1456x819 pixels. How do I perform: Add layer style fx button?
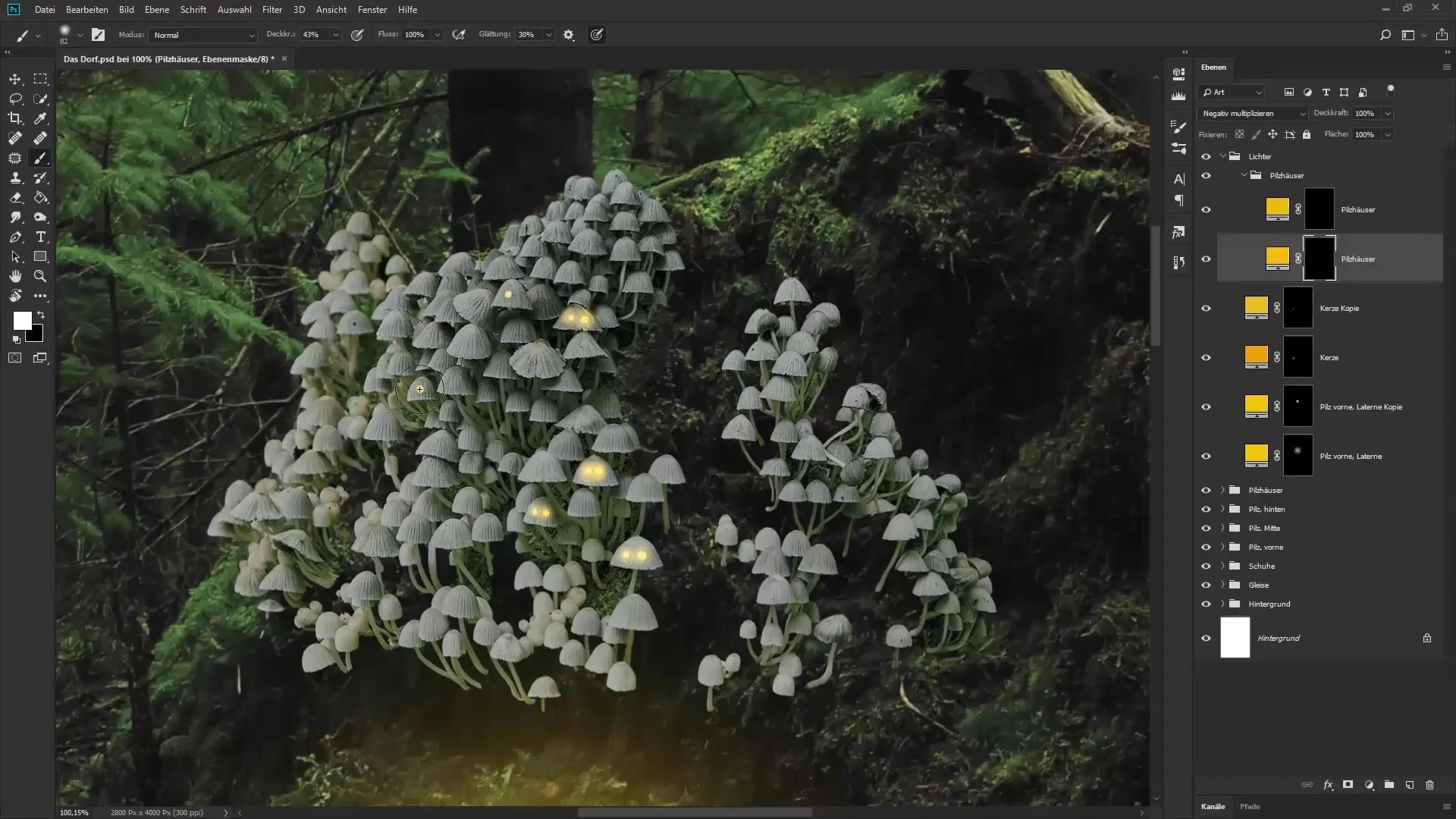click(1328, 785)
